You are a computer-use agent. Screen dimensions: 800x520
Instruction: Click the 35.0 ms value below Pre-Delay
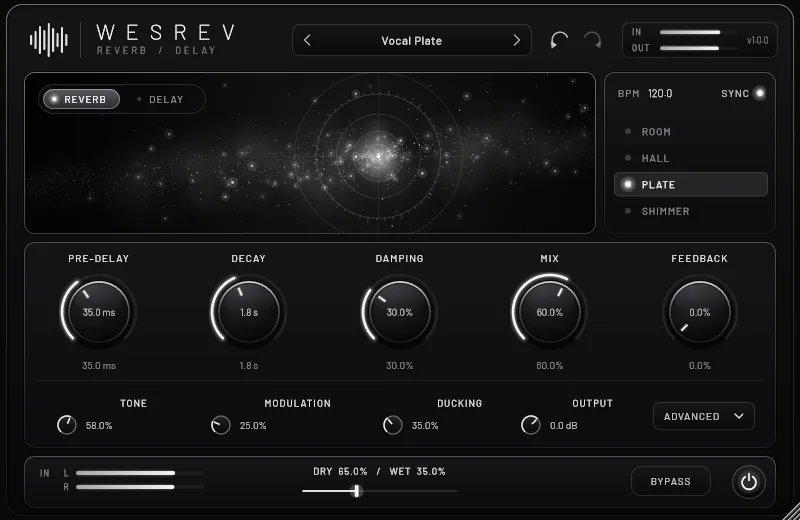[x=98, y=365]
